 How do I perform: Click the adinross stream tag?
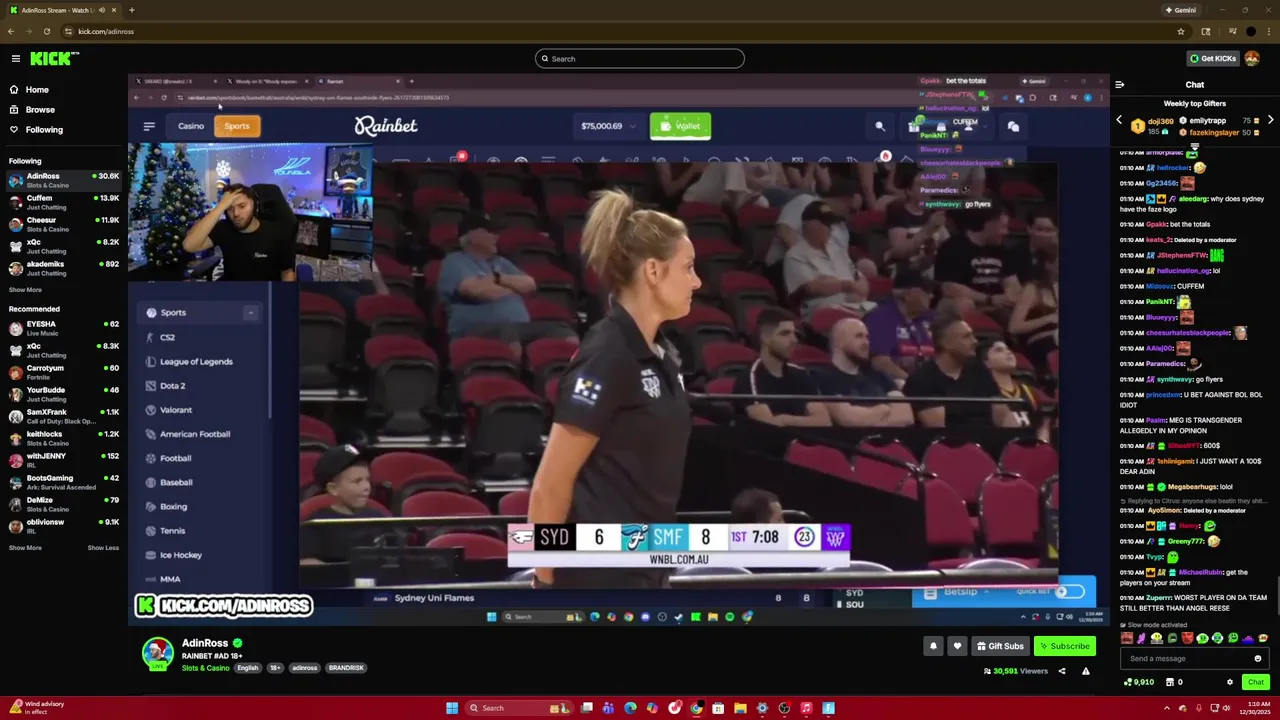[304, 668]
